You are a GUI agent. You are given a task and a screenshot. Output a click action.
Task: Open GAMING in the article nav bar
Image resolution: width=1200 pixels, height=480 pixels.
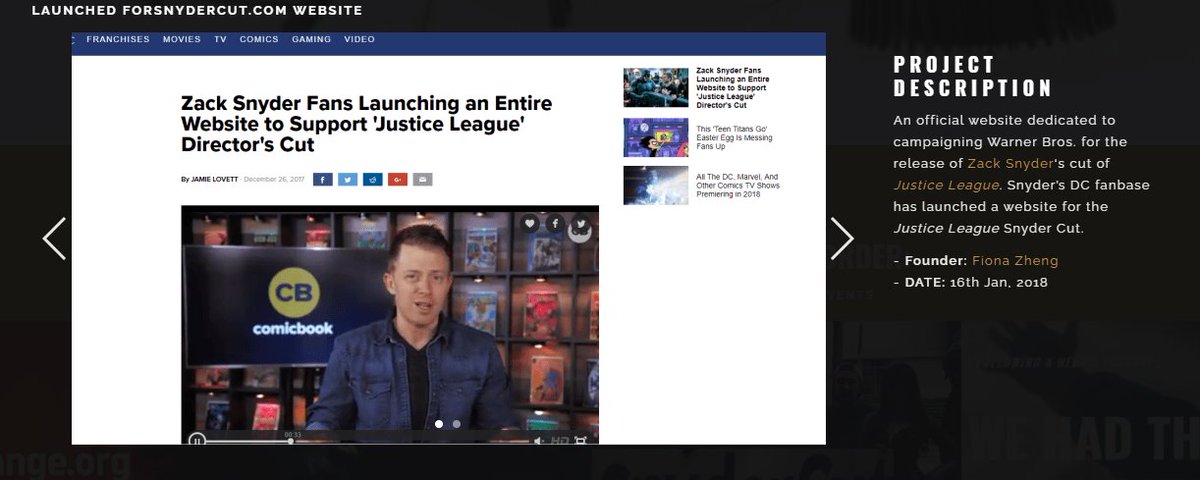(311, 40)
